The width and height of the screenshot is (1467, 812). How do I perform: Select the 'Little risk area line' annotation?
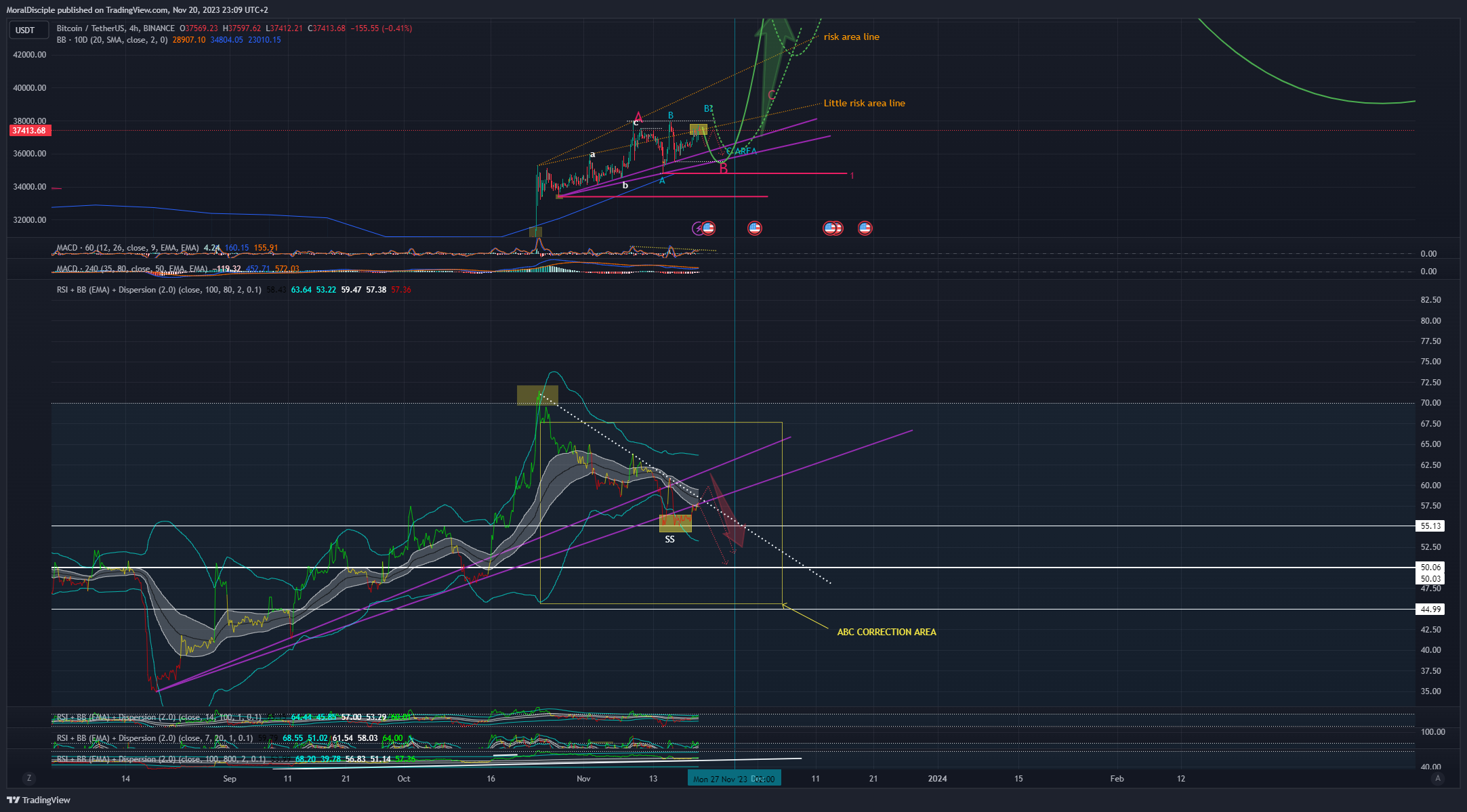pyautogui.click(x=864, y=104)
